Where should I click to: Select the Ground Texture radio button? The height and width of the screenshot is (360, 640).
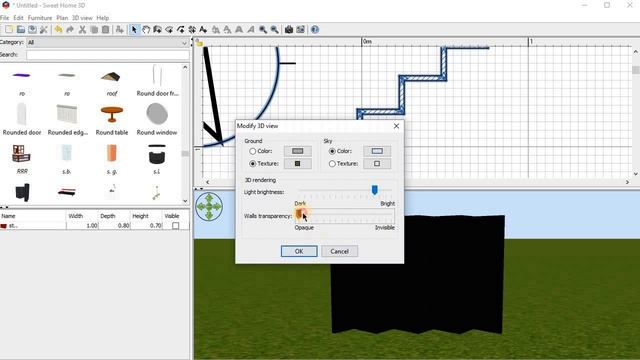pos(253,164)
